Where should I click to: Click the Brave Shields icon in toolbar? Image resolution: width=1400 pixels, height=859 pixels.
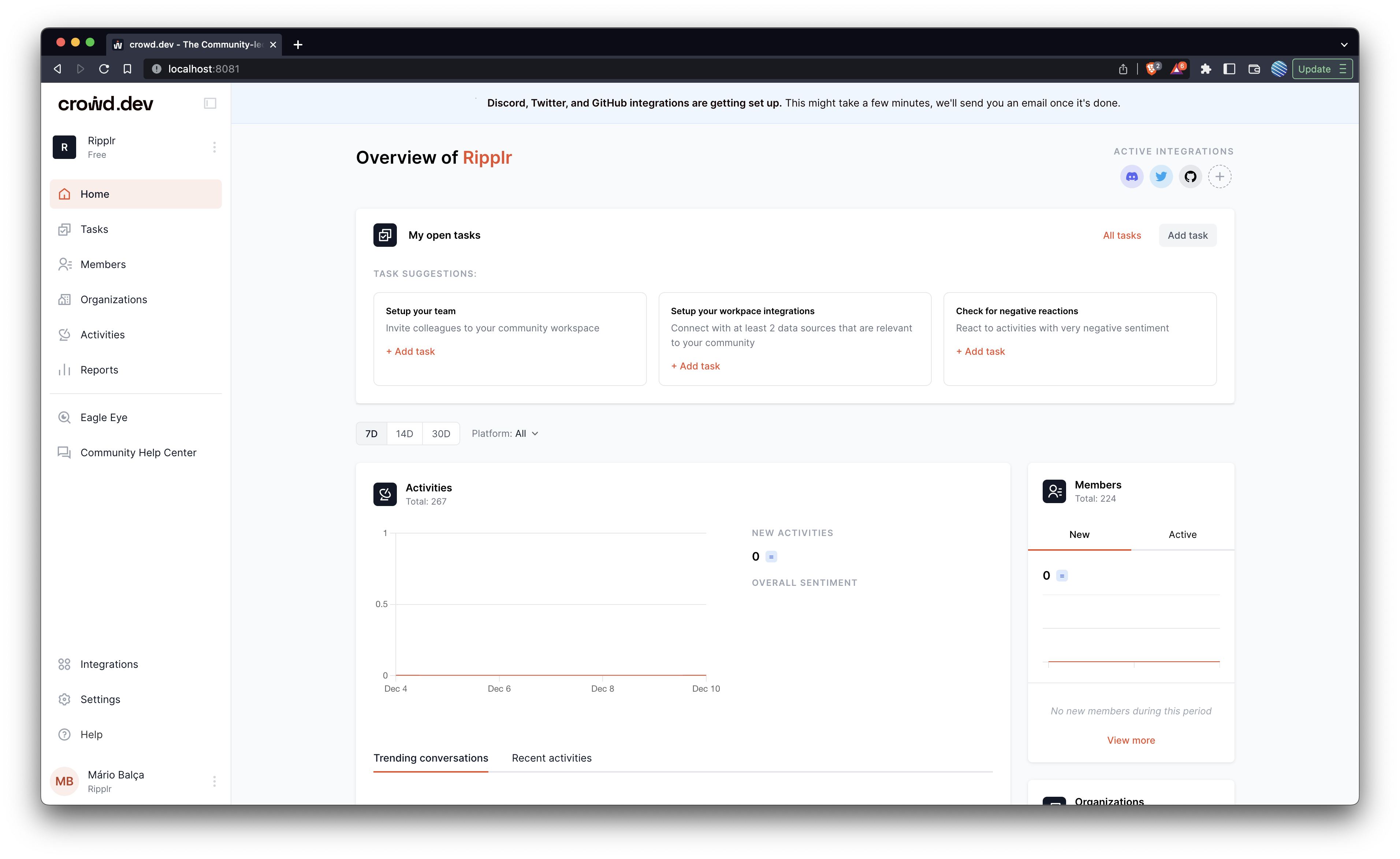coord(1152,69)
